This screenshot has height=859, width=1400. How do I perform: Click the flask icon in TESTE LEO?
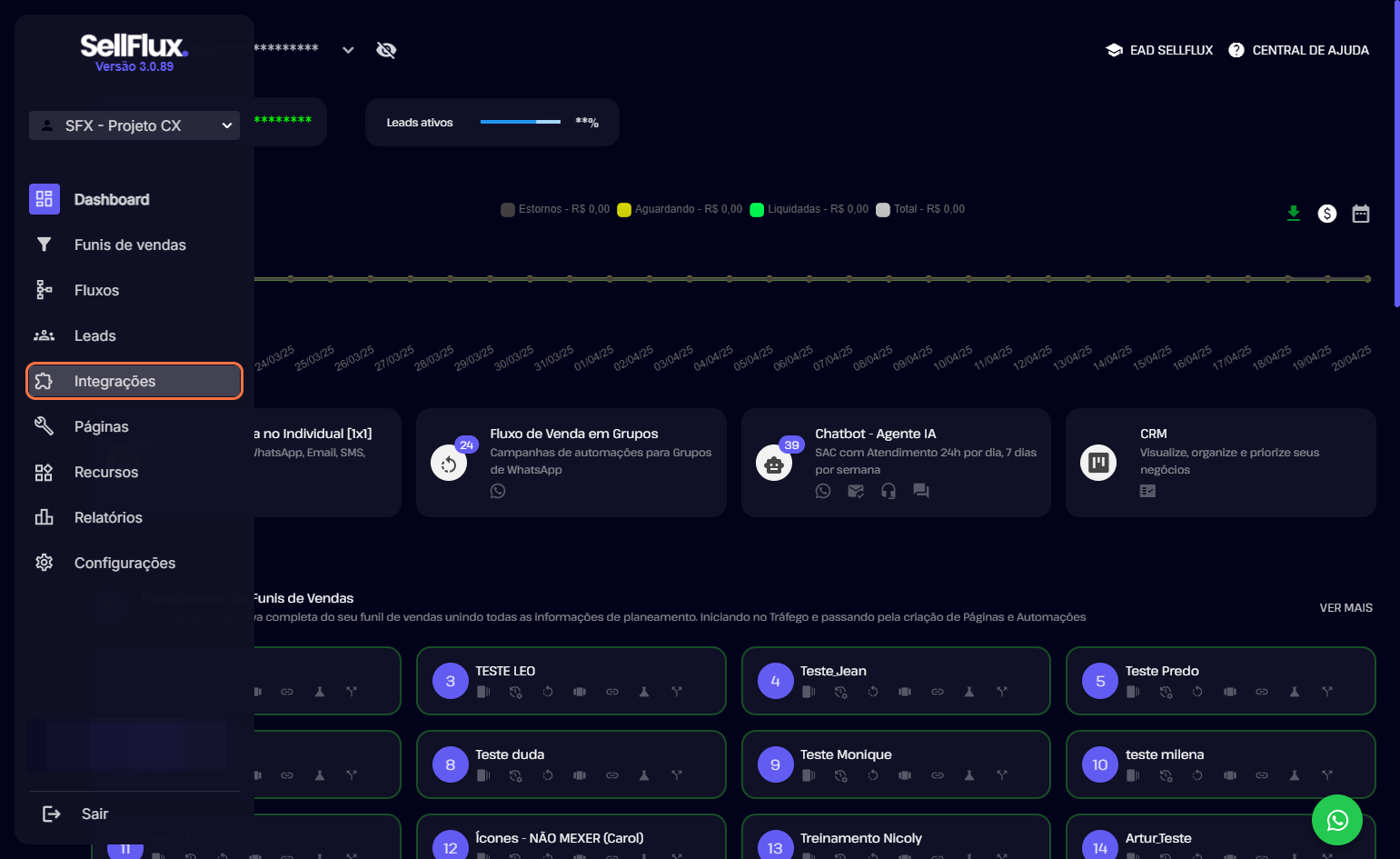coord(644,692)
